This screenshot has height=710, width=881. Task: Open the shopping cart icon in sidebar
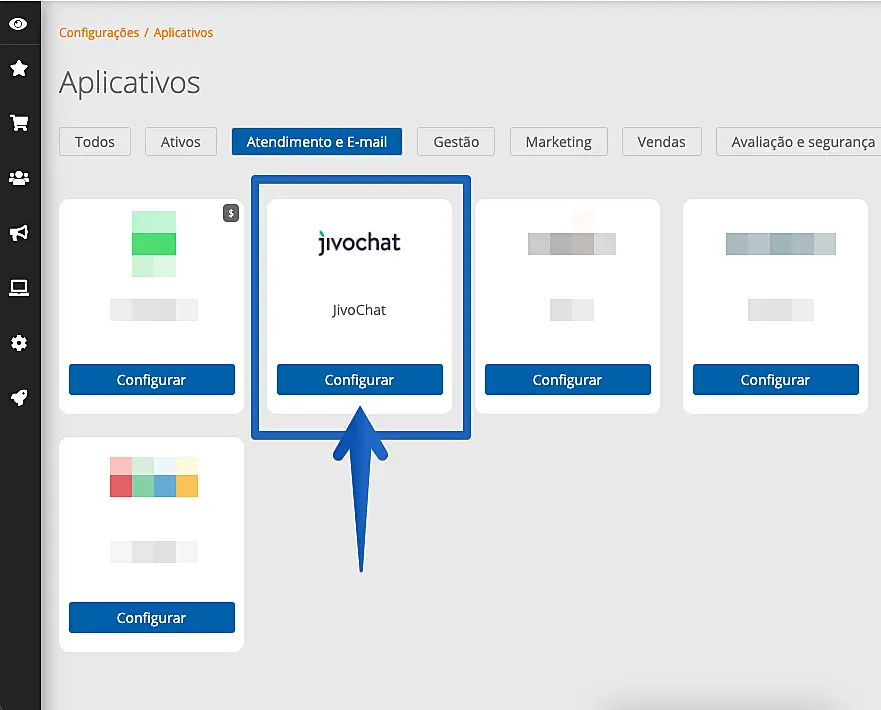tap(18, 123)
